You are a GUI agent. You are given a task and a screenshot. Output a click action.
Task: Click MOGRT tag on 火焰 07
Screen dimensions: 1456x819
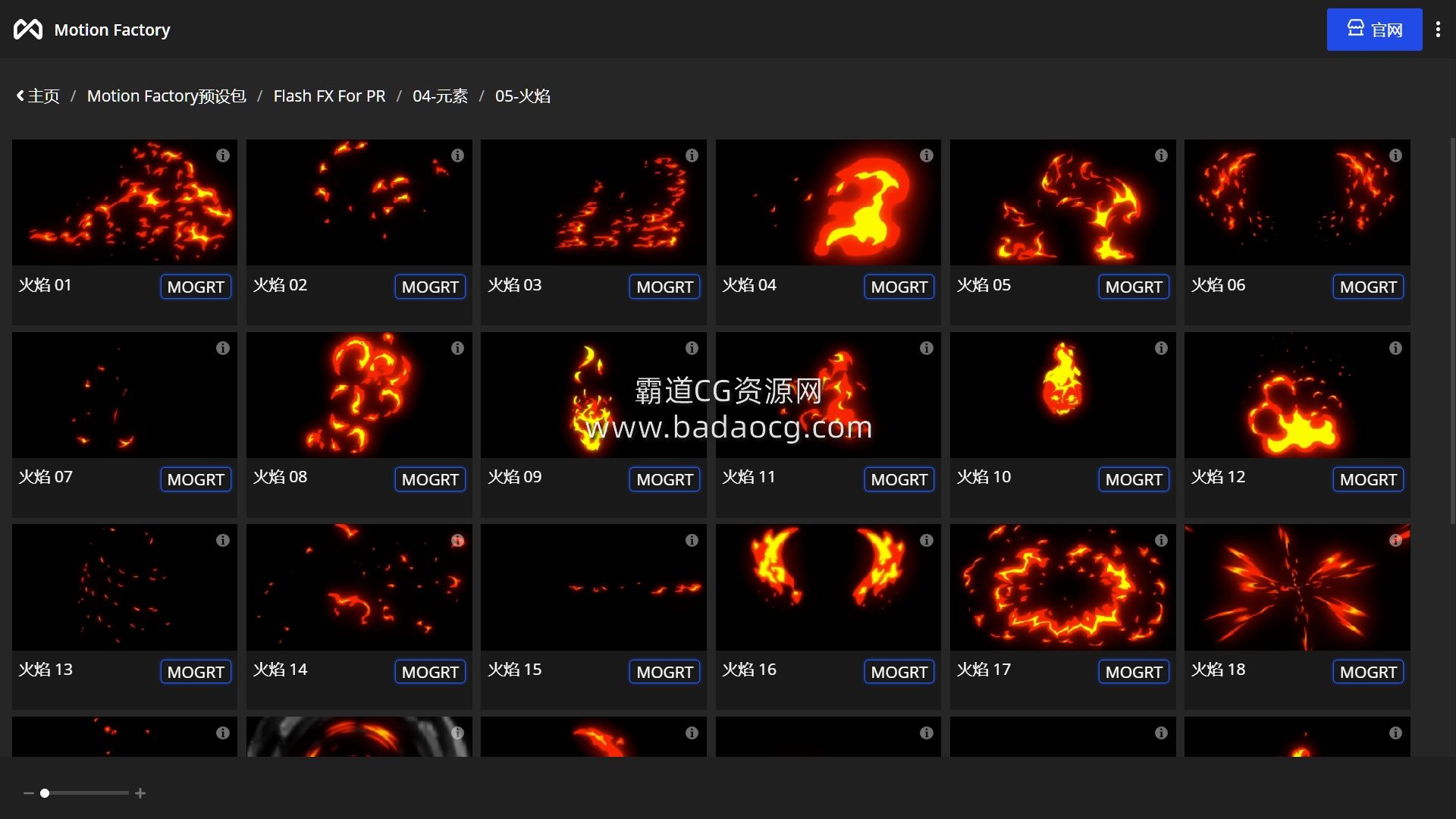click(x=196, y=479)
